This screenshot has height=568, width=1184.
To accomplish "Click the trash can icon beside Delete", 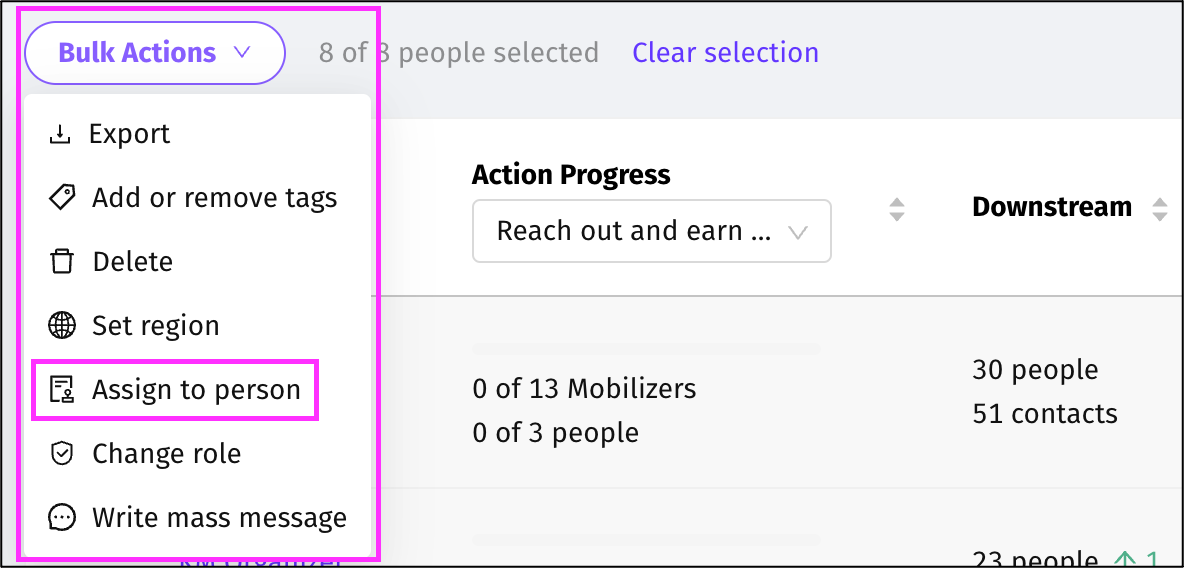I will pyautogui.click(x=62, y=262).
